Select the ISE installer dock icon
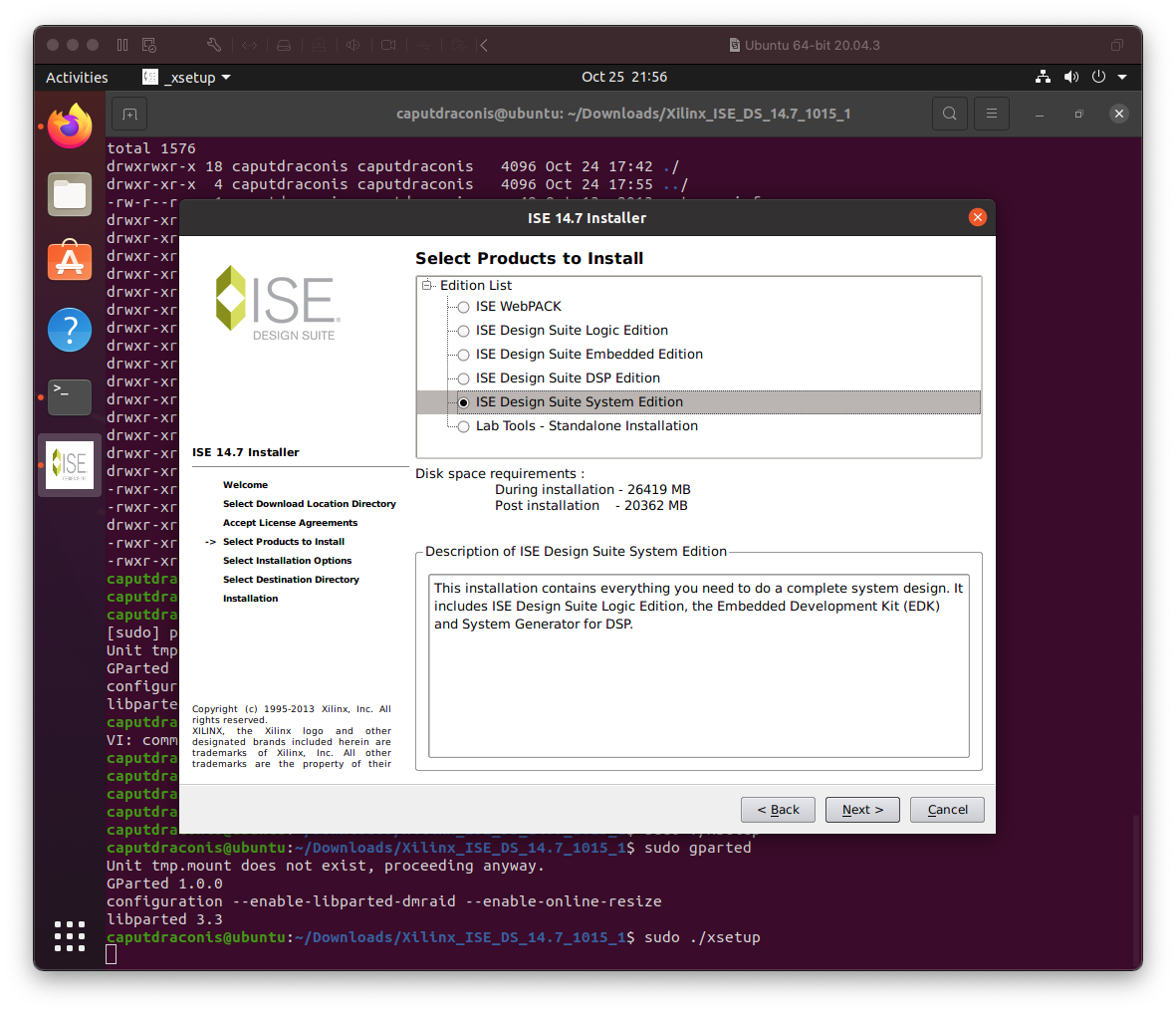Screen dimensions: 1176x1012 click(70, 465)
